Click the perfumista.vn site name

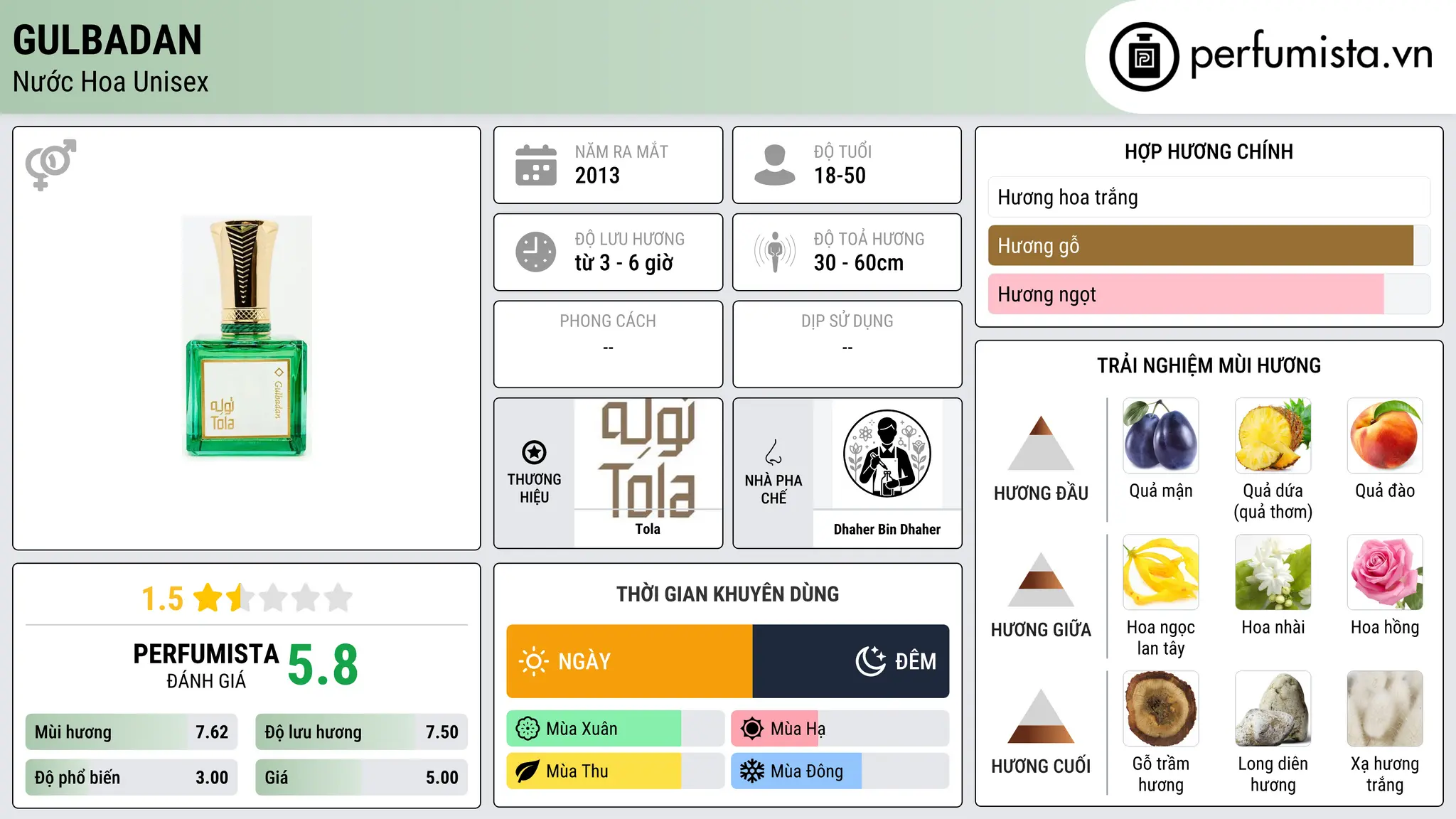tap(1312, 54)
